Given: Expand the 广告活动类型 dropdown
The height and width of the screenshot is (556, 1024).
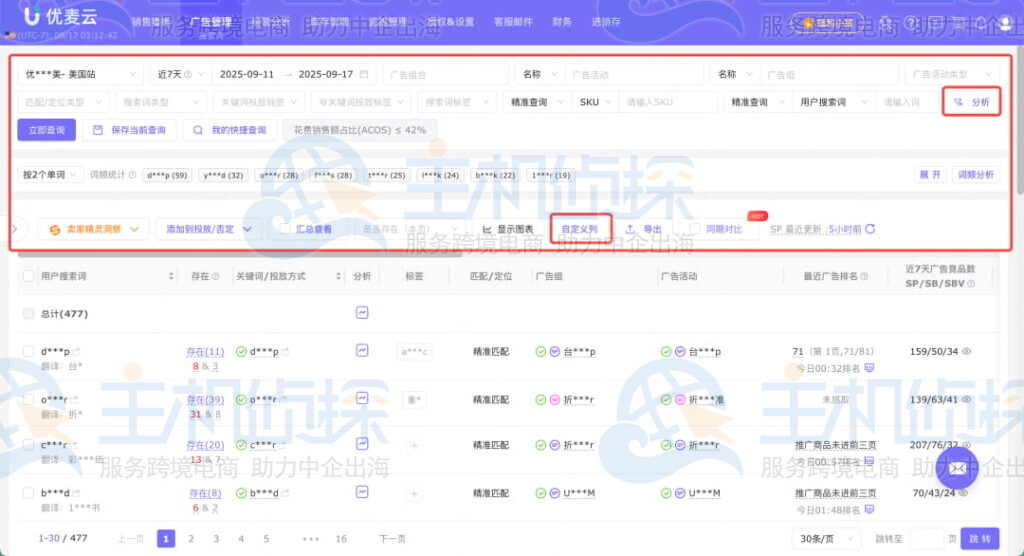Looking at the screenshot, I should 952,74.
